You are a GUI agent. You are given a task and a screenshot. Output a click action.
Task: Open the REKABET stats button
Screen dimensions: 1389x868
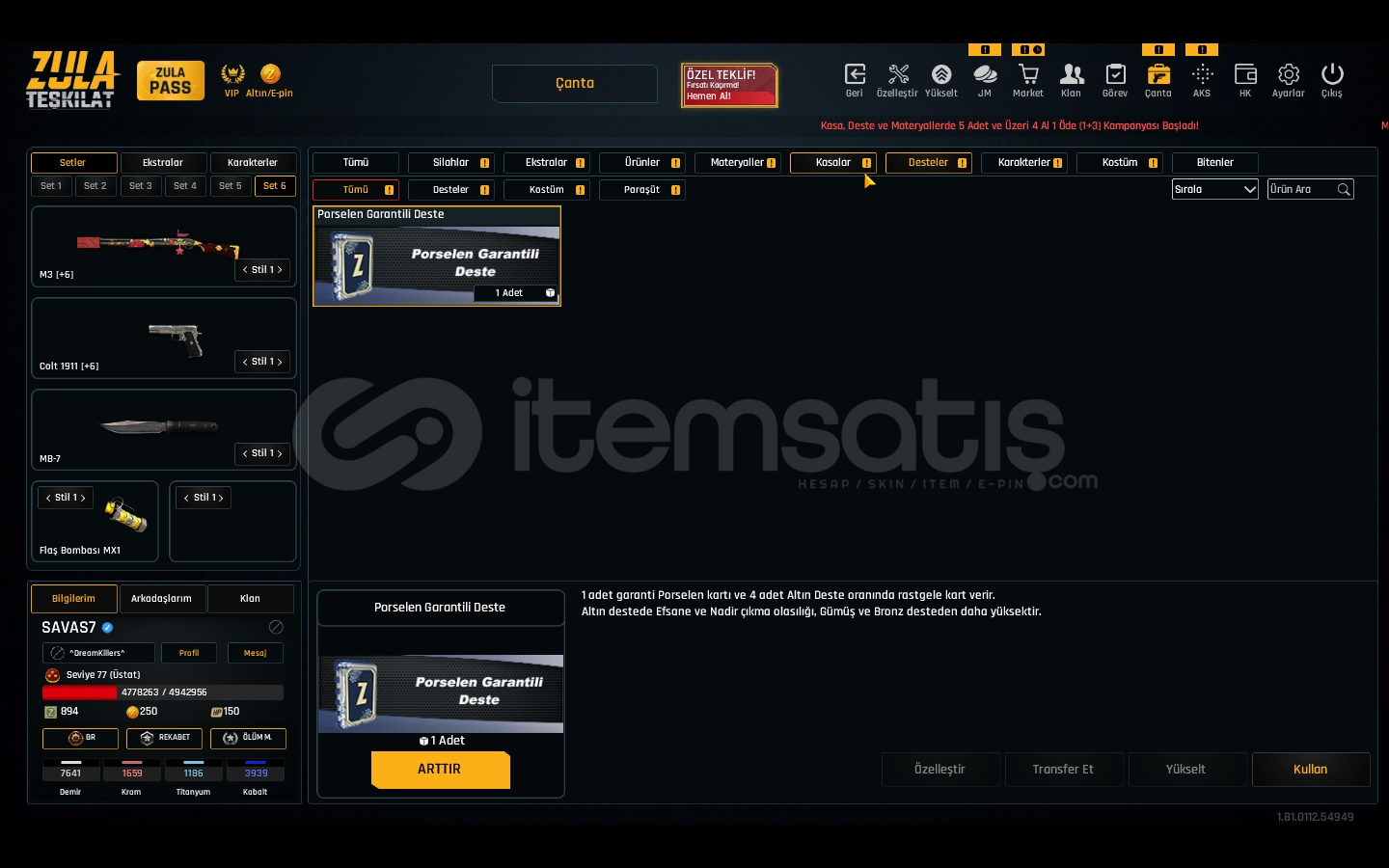(x=164, y=739)
